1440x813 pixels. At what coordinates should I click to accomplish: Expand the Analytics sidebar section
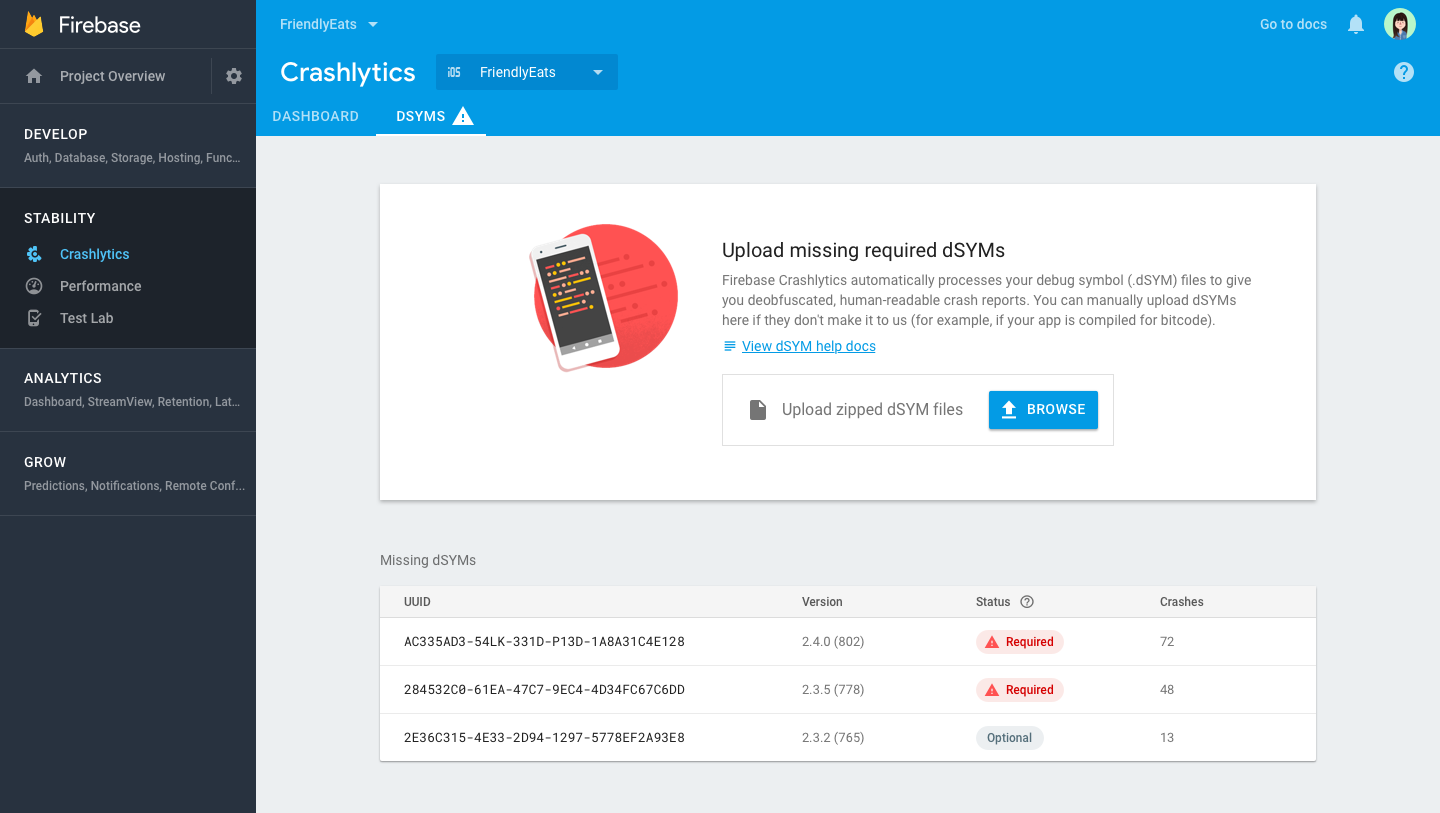pyautogui.click(x=63, y=378)
